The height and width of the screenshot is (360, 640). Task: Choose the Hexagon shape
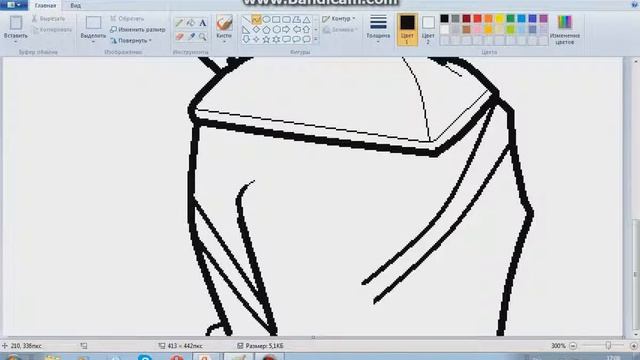(276, 29)
